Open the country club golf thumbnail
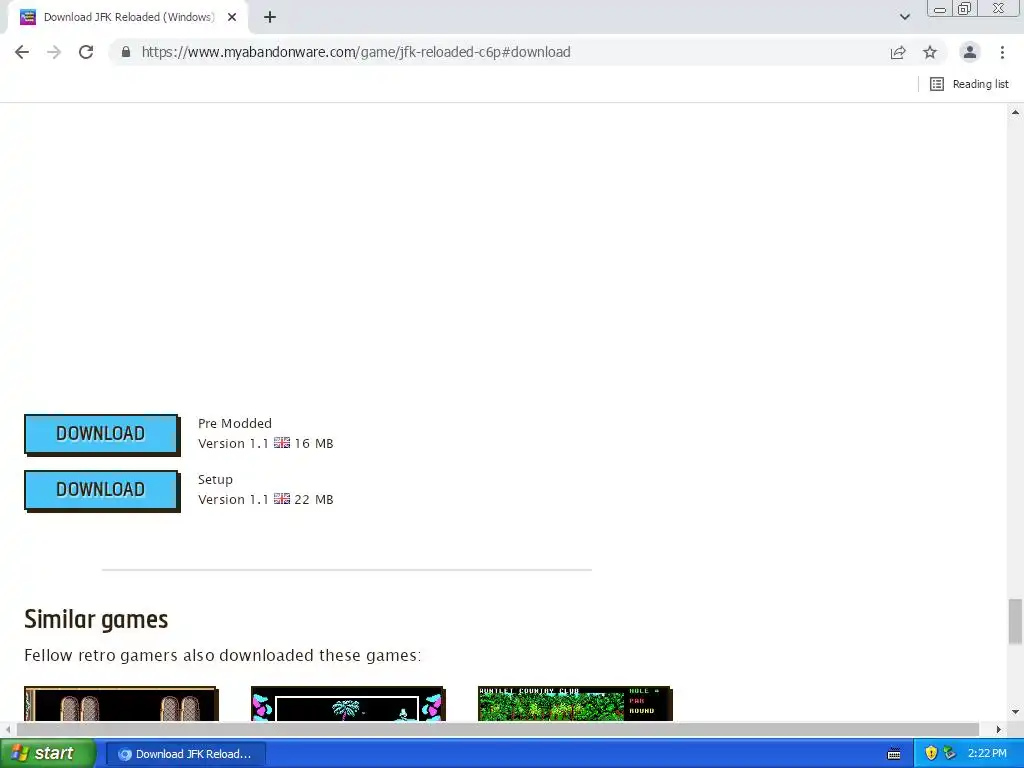The width and height of the screenshot is (1024, 768). click(575, 704)
